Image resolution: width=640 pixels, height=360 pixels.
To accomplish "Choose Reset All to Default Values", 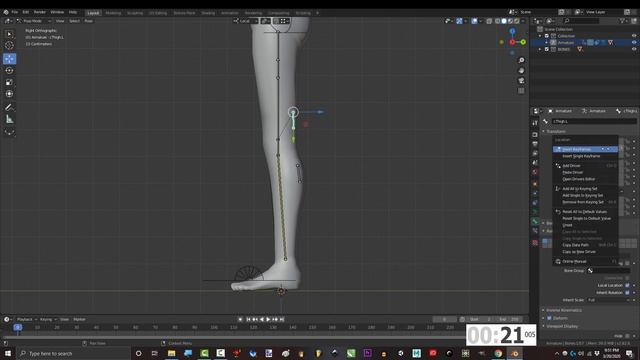I will [x=585, y=212].
